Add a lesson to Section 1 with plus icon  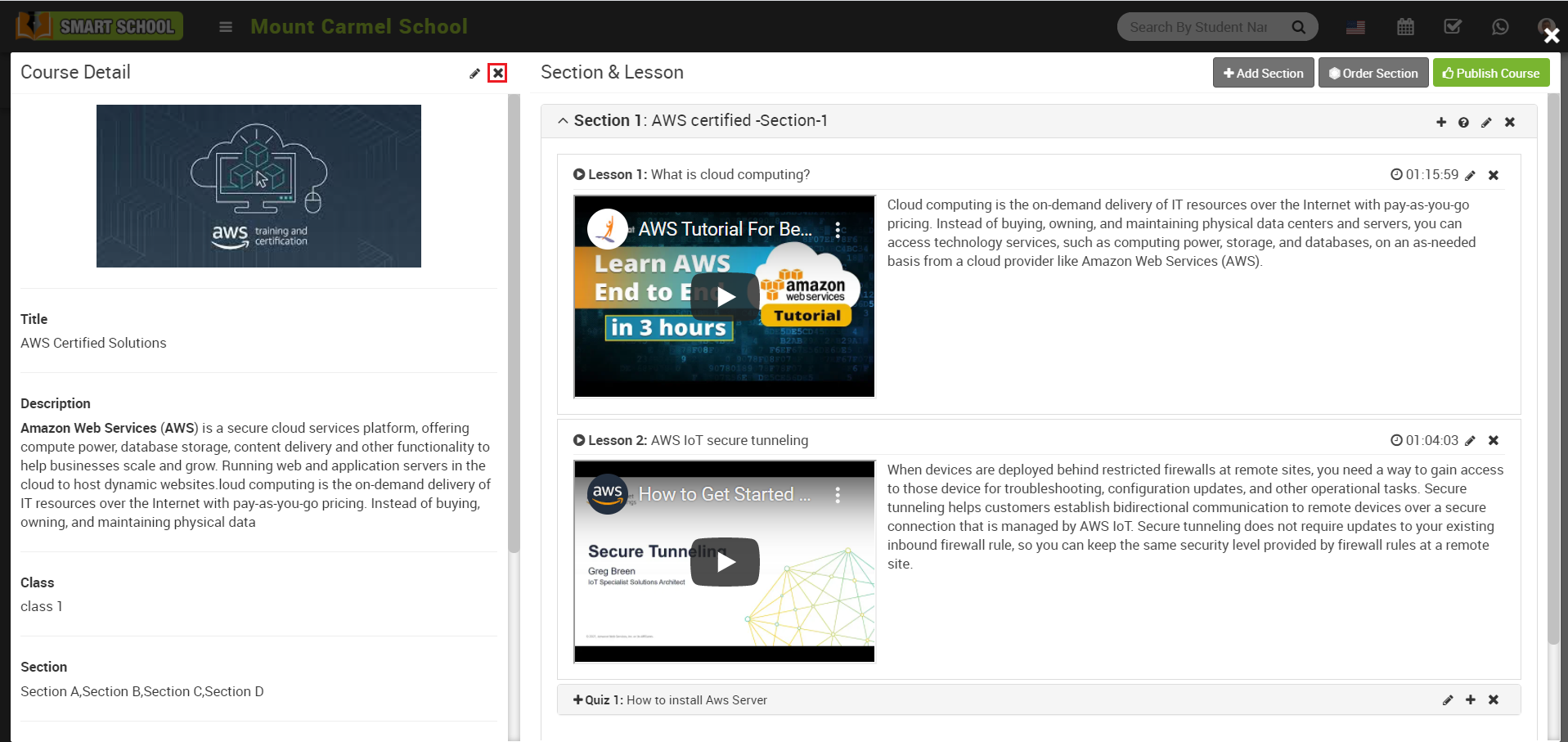pyautogui.click(x=1440, y=122)
